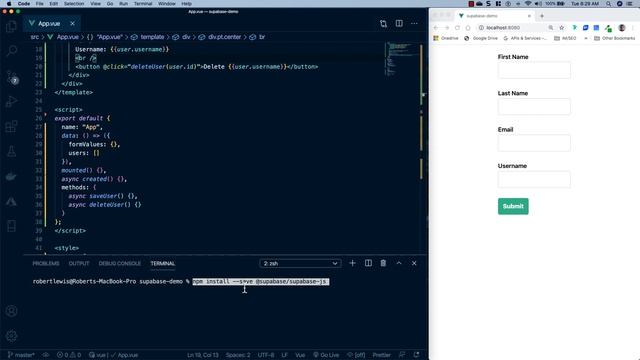Bookmark this page with the star icon
Viewport: 640px width, 360px height.
coord(562,28)
